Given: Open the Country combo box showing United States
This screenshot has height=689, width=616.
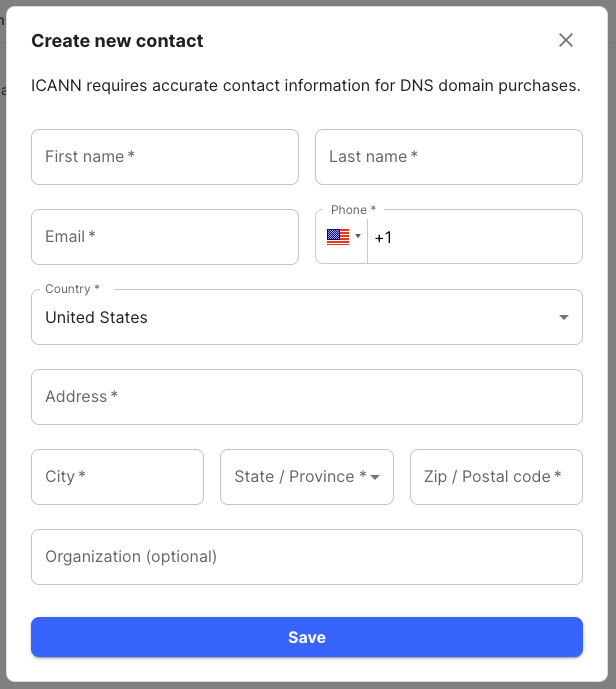Looking at the screenshot, I should pos(300,318).
